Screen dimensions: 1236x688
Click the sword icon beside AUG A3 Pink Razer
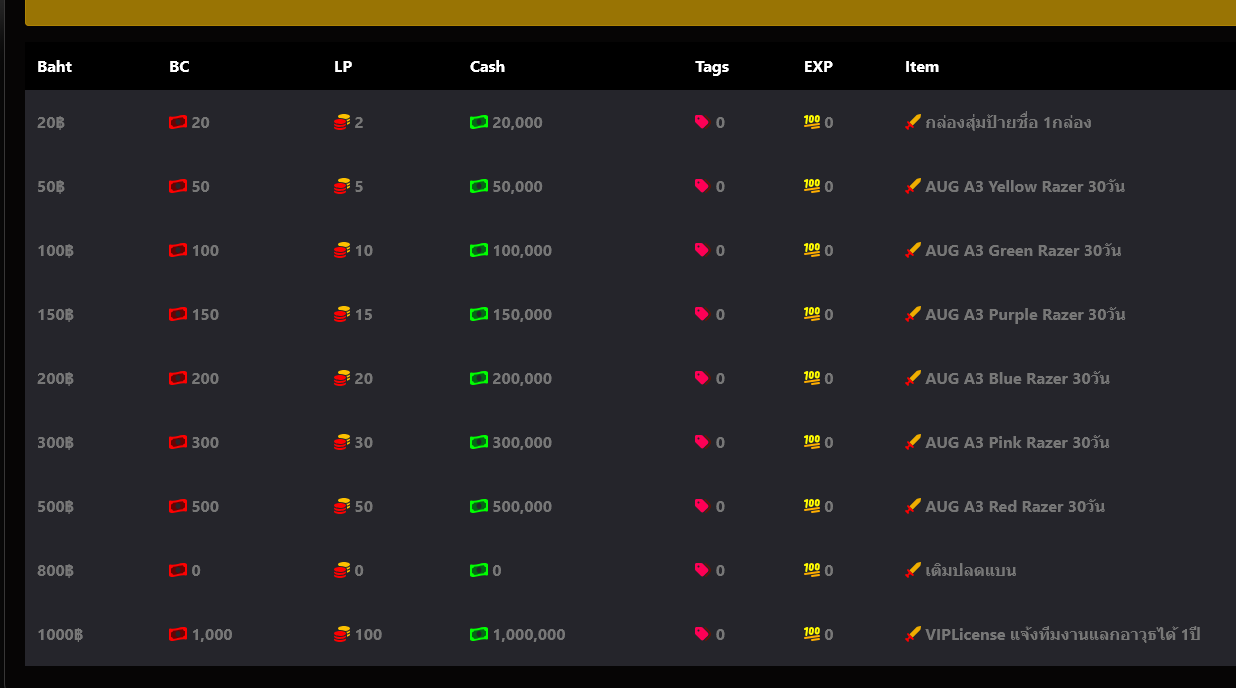click(x=912, y=442)
